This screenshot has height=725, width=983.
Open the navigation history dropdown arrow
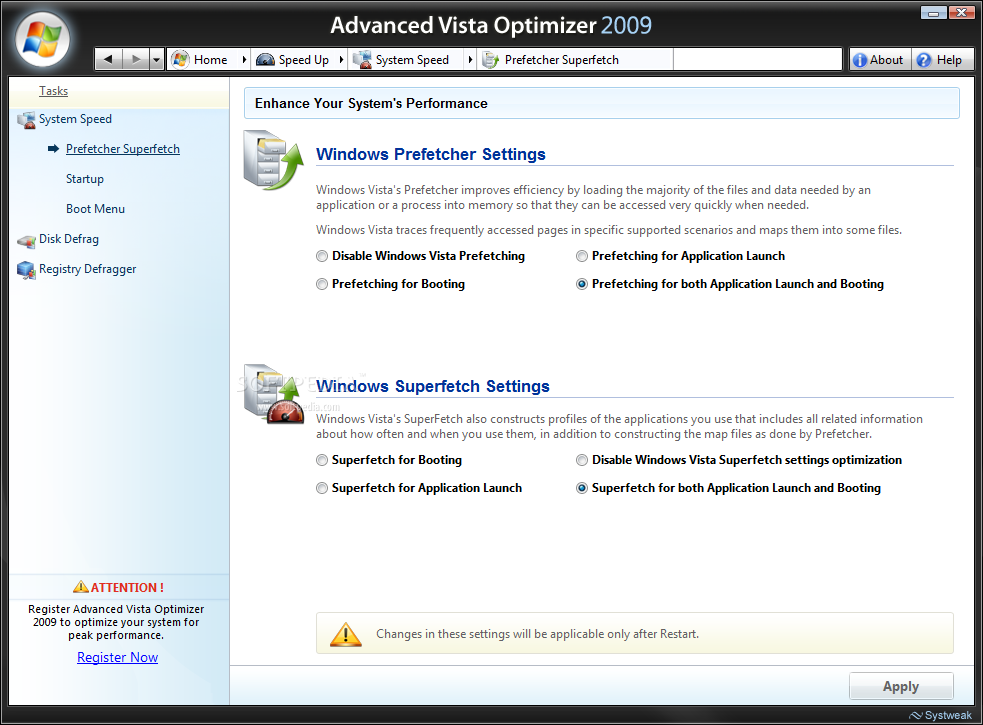(x=157, y=60)
